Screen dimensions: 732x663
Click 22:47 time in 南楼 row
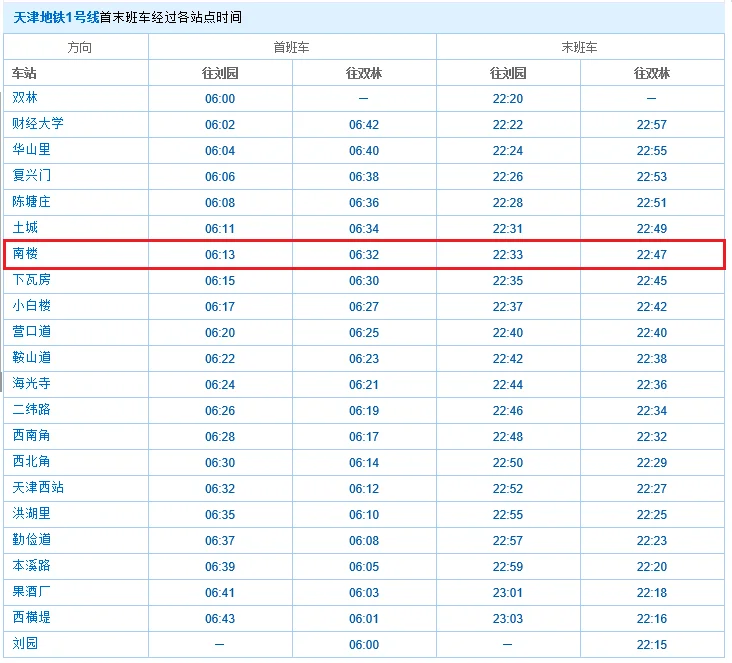(x=652, y=255)
